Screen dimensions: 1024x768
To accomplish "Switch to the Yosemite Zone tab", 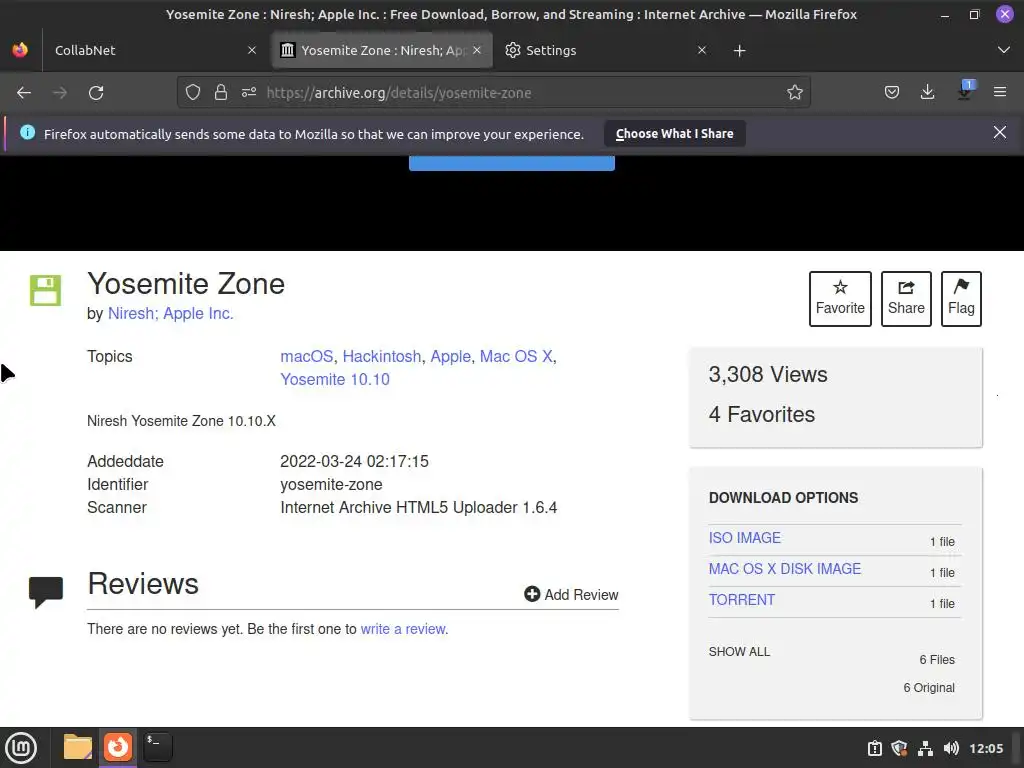I will 382,50.
